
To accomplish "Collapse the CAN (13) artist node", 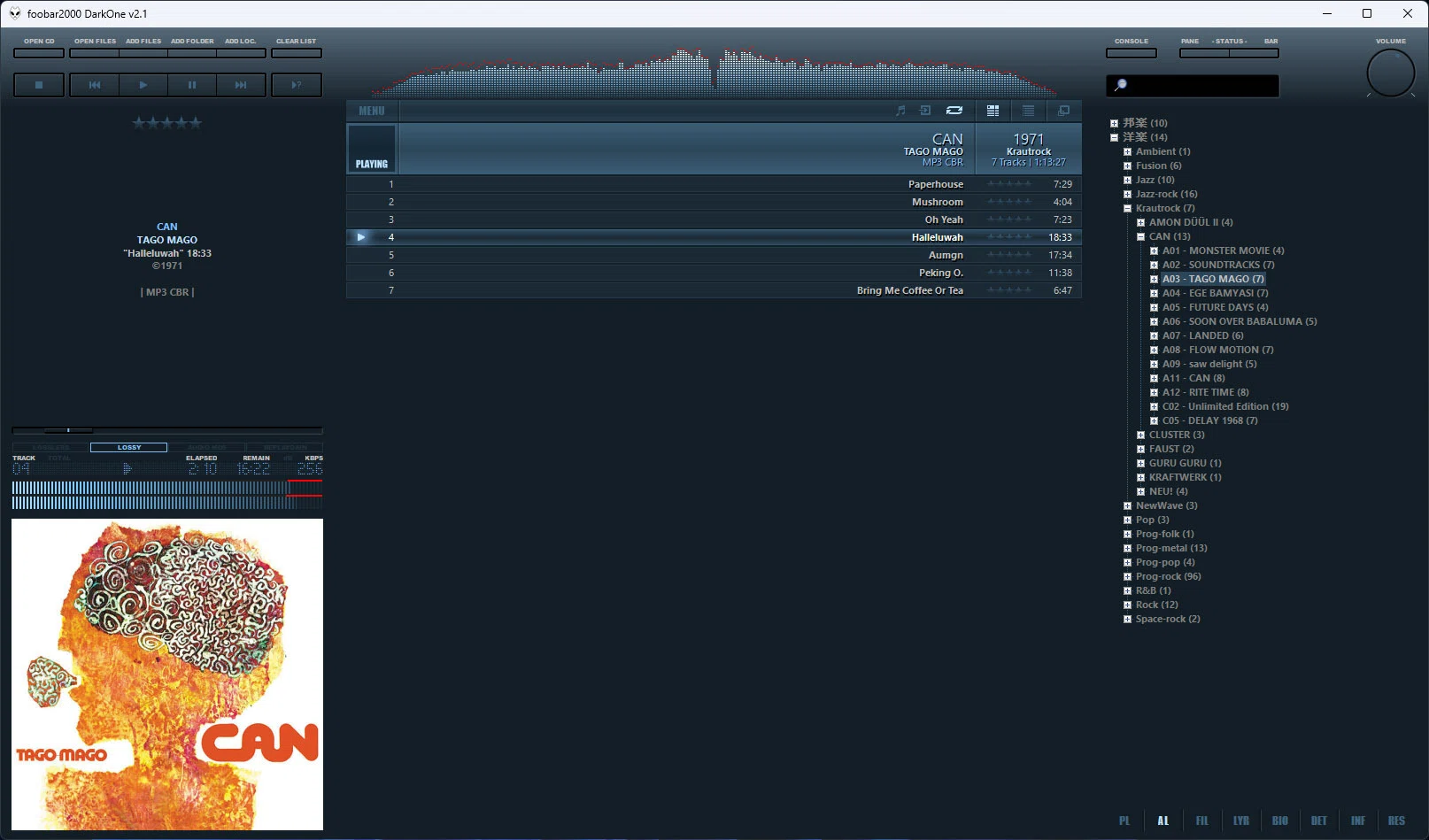I will click(x=1140, y=236).
